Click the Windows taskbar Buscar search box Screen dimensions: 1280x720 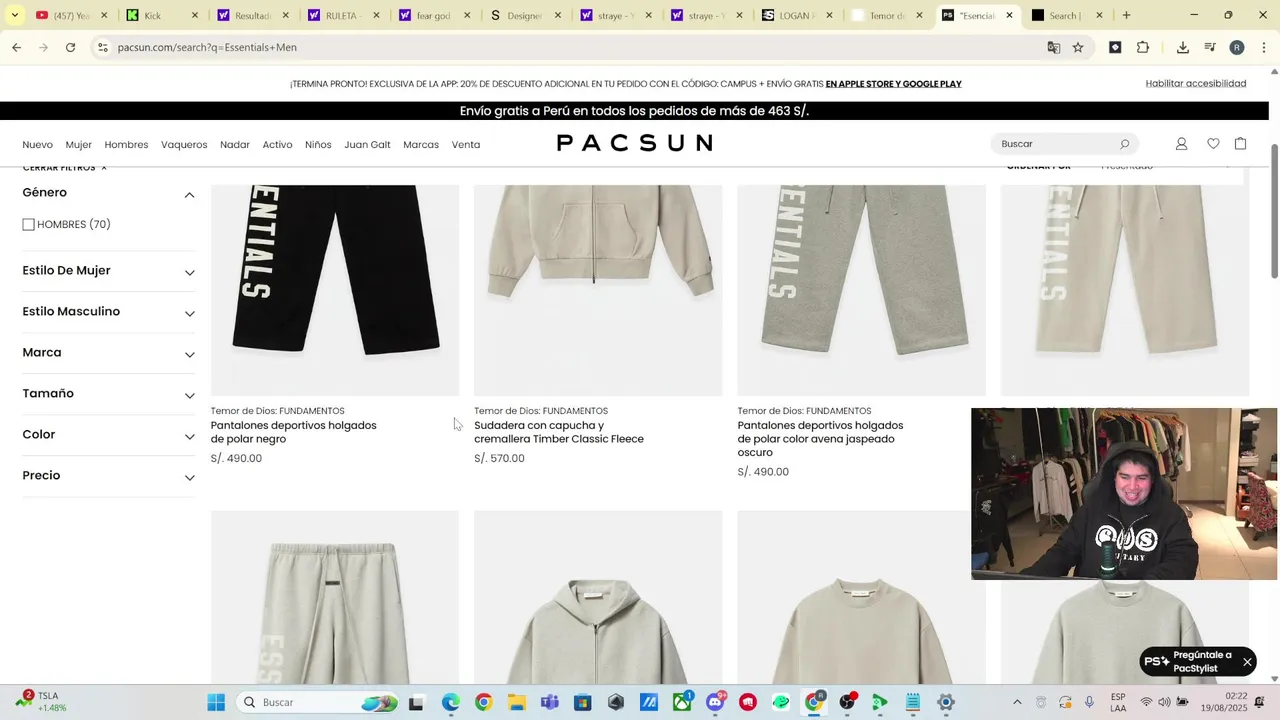click(320, 702)
